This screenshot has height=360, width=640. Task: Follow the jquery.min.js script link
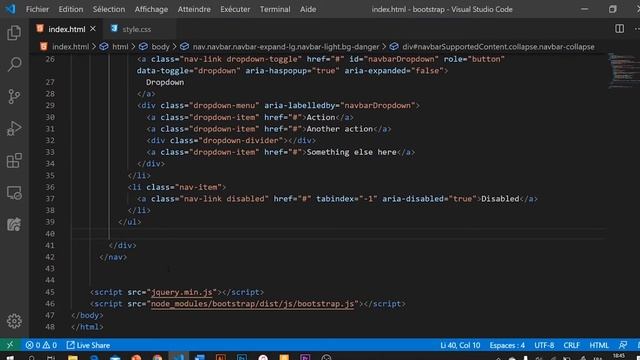(x=182, y=292)
